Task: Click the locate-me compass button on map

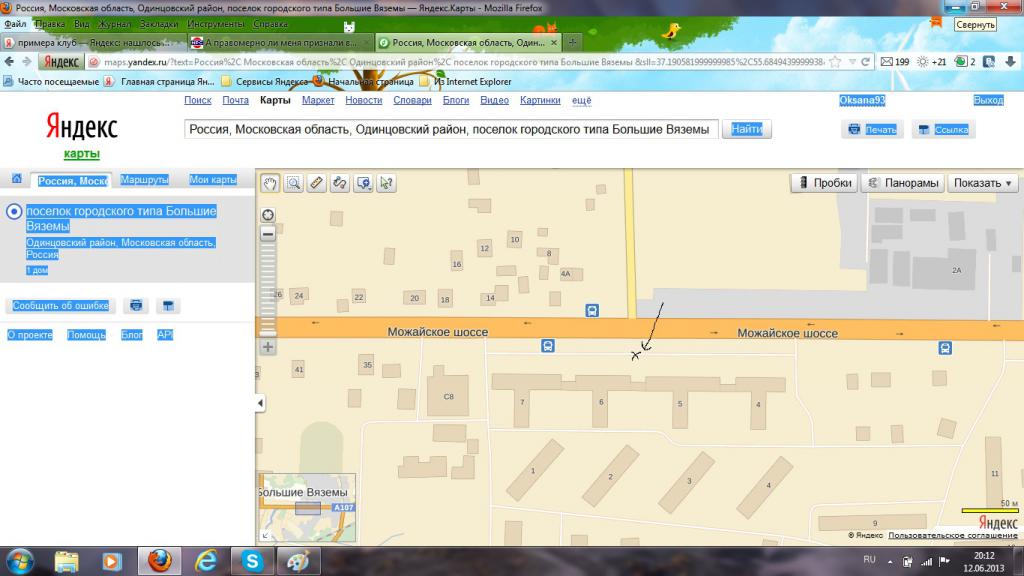Action: pos(268,215)
